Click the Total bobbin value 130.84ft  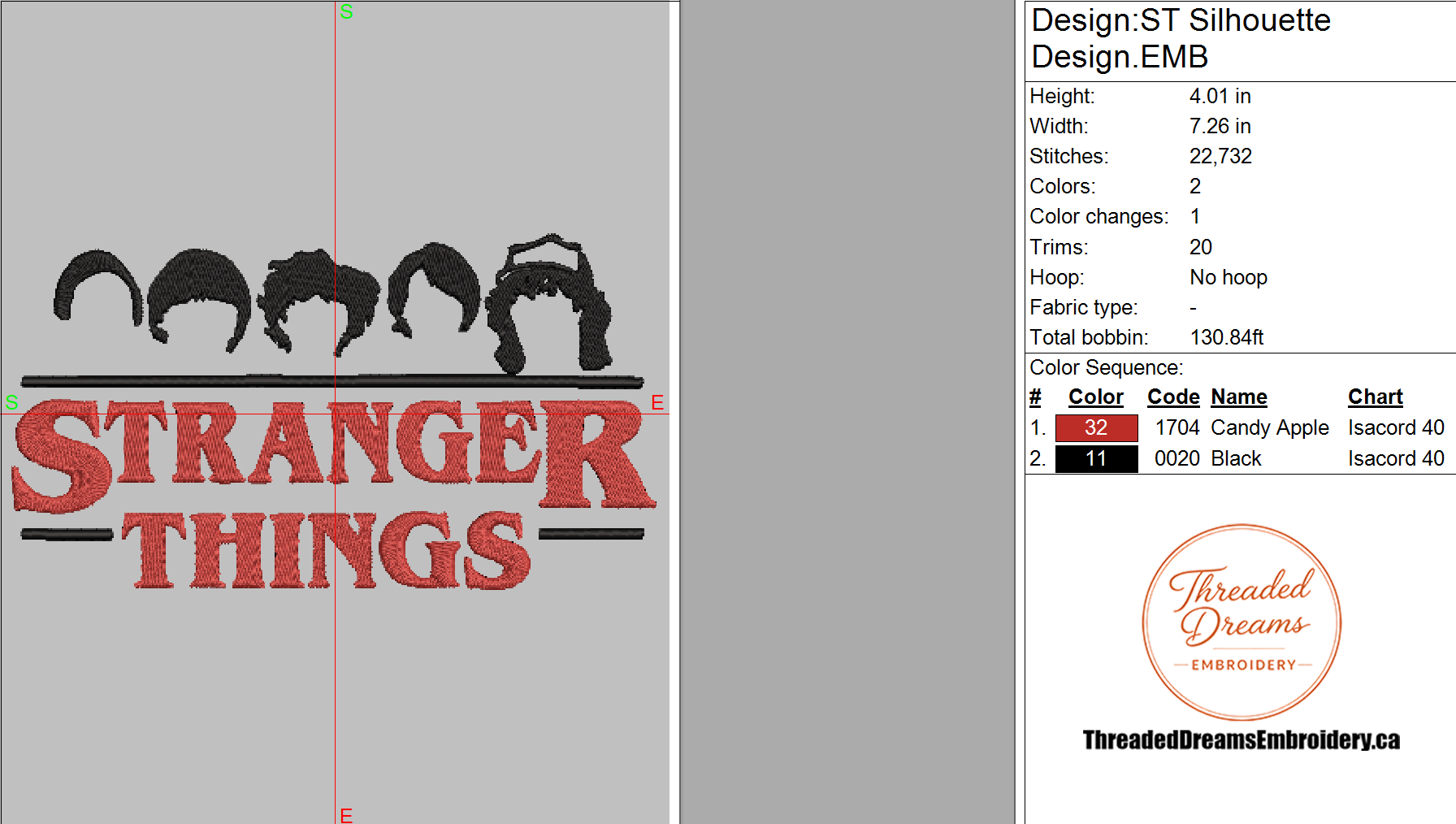(1227, 337)
